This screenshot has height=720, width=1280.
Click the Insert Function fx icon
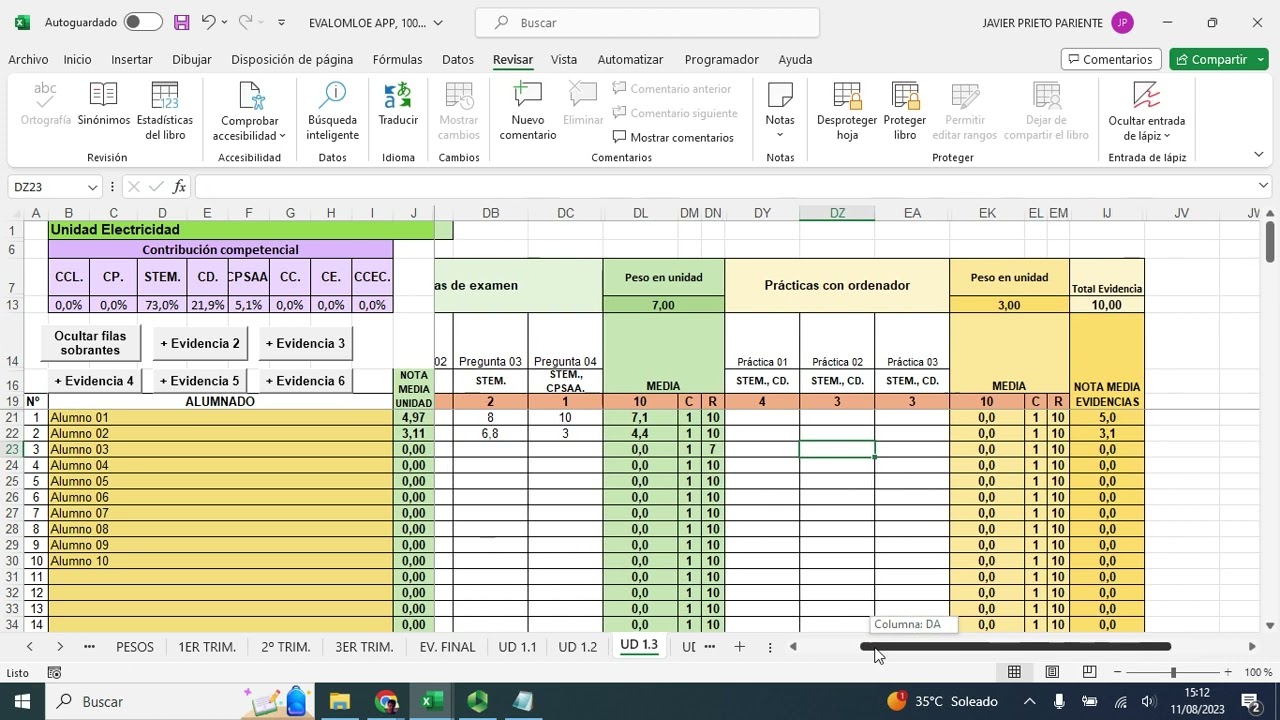[180, 187]
